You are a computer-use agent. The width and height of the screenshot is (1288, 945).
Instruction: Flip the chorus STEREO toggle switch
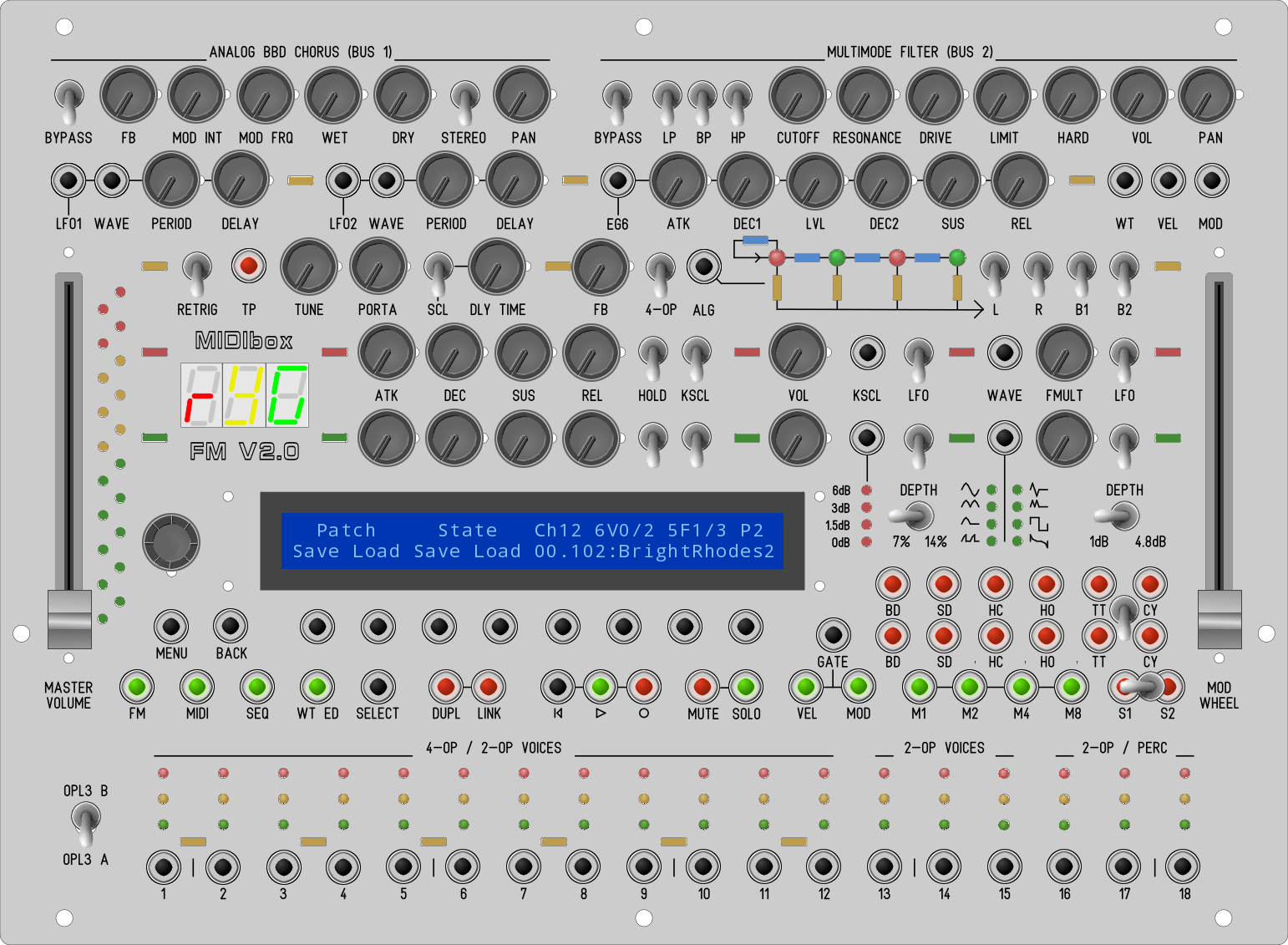pyautogui.click(x=464, y=99)
